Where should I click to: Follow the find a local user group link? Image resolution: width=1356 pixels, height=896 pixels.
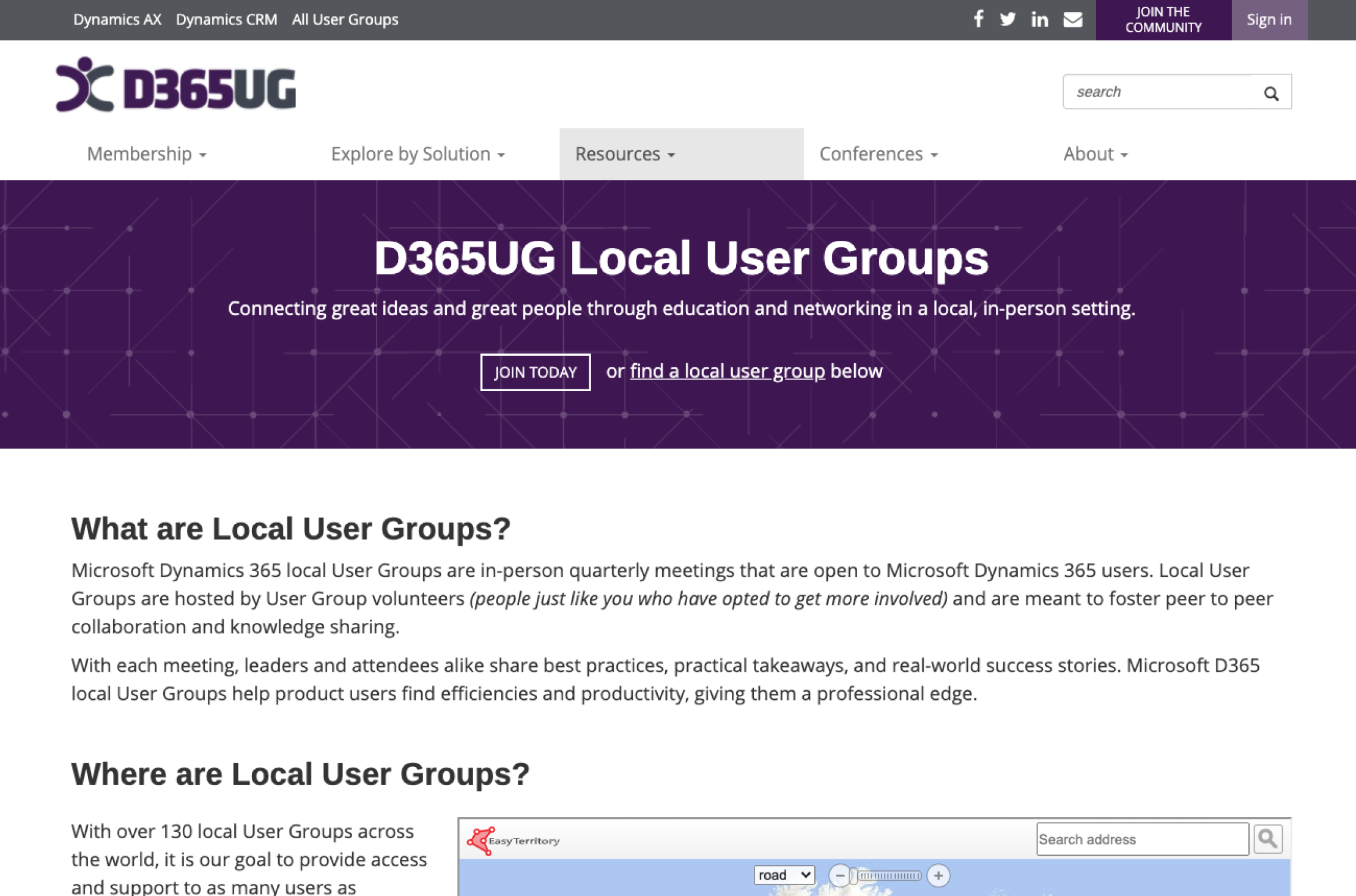(727, 371)
